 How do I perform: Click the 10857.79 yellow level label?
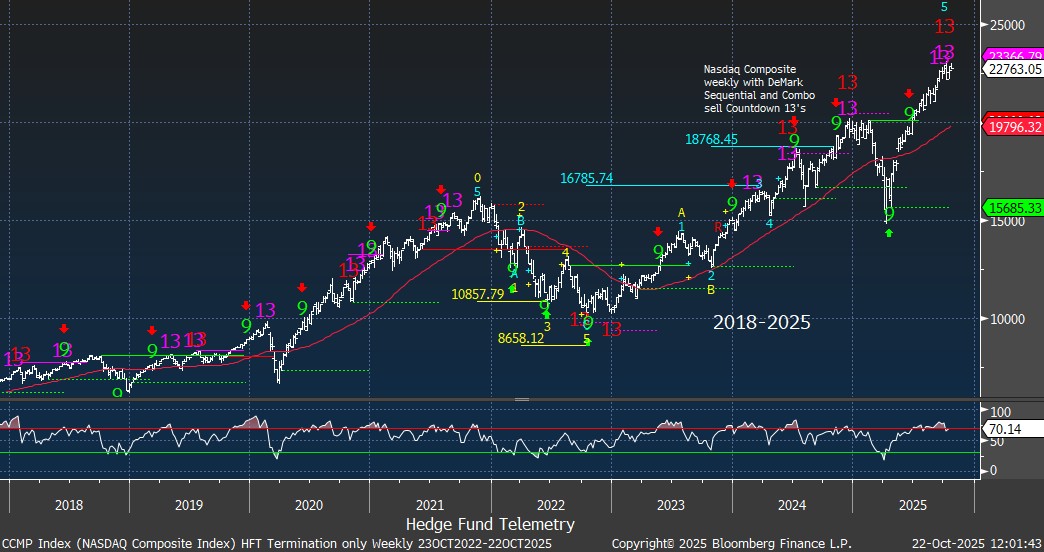click(x=480, y=294)
